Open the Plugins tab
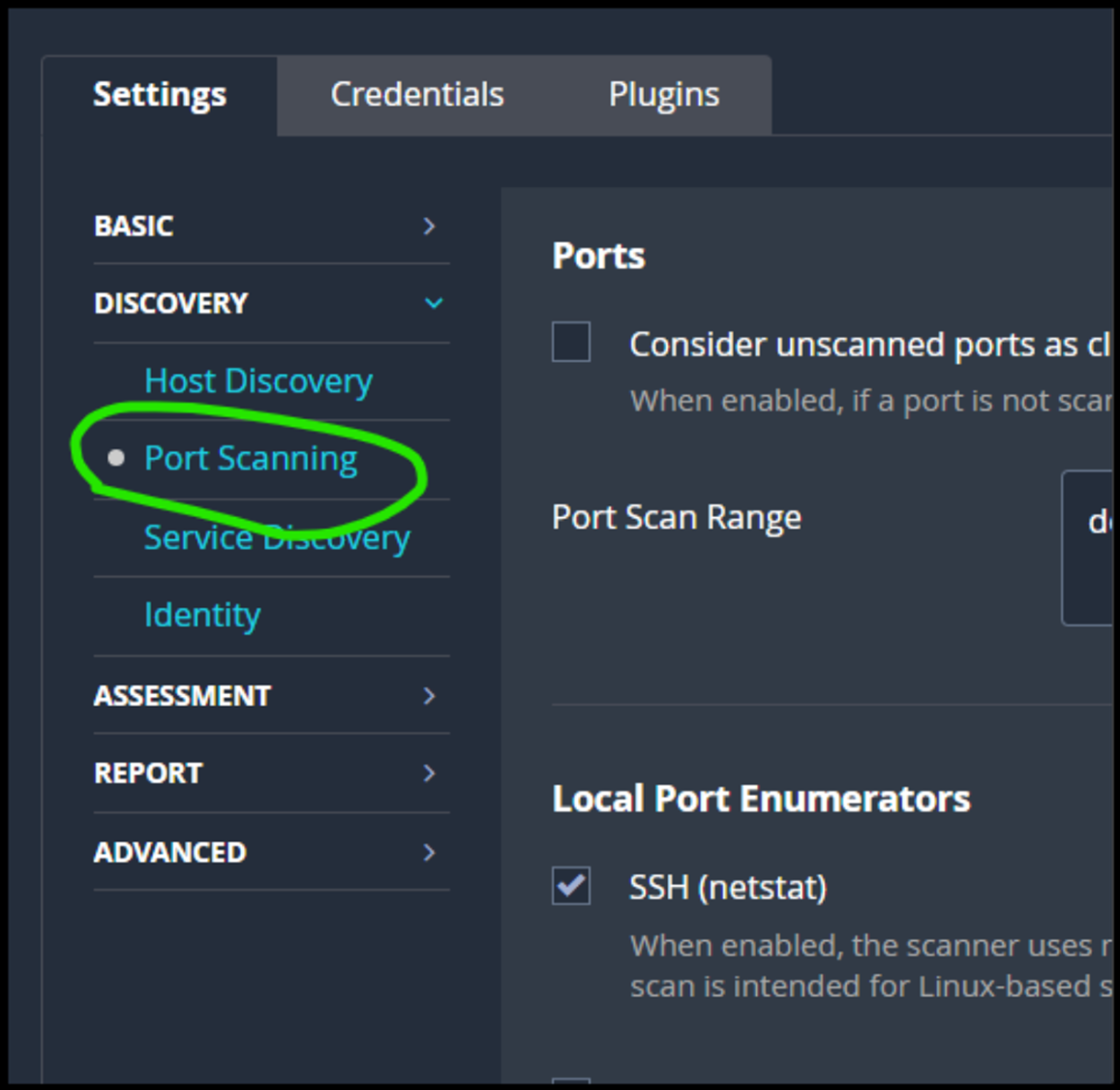This screenshot has height=1090, width=1120. coord(663,94)
